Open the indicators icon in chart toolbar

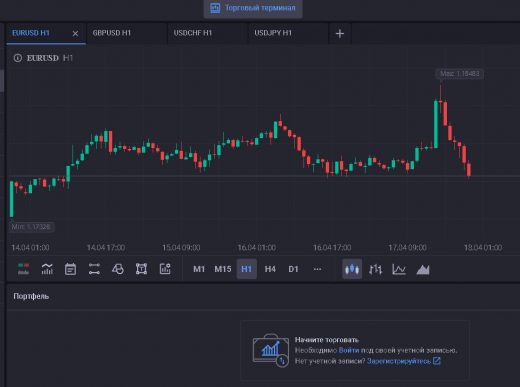47,269
